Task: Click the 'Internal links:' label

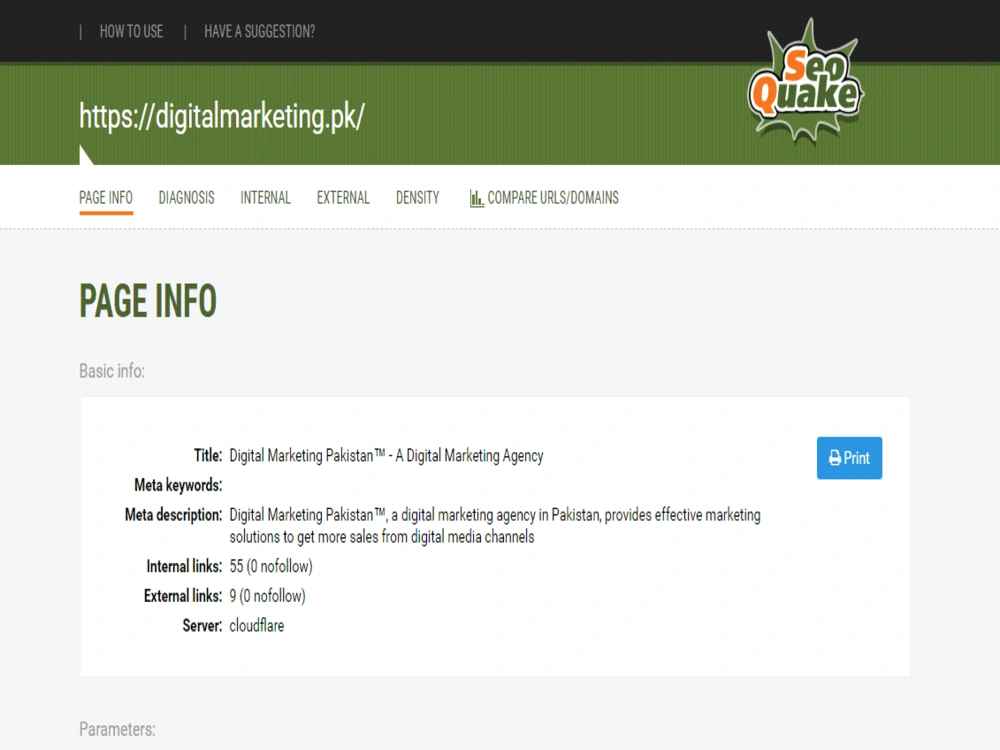Action: click(184, 566)
